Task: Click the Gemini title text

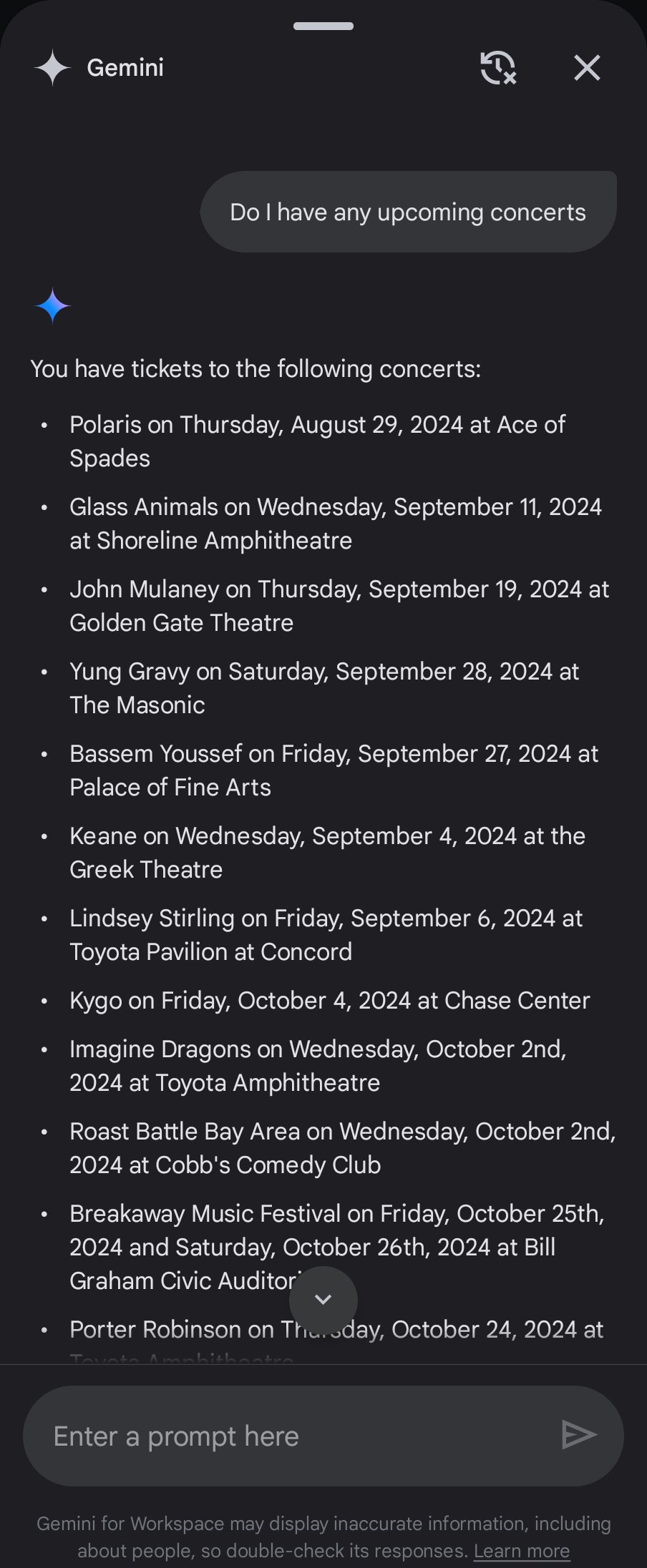Action: pos(125,68)
